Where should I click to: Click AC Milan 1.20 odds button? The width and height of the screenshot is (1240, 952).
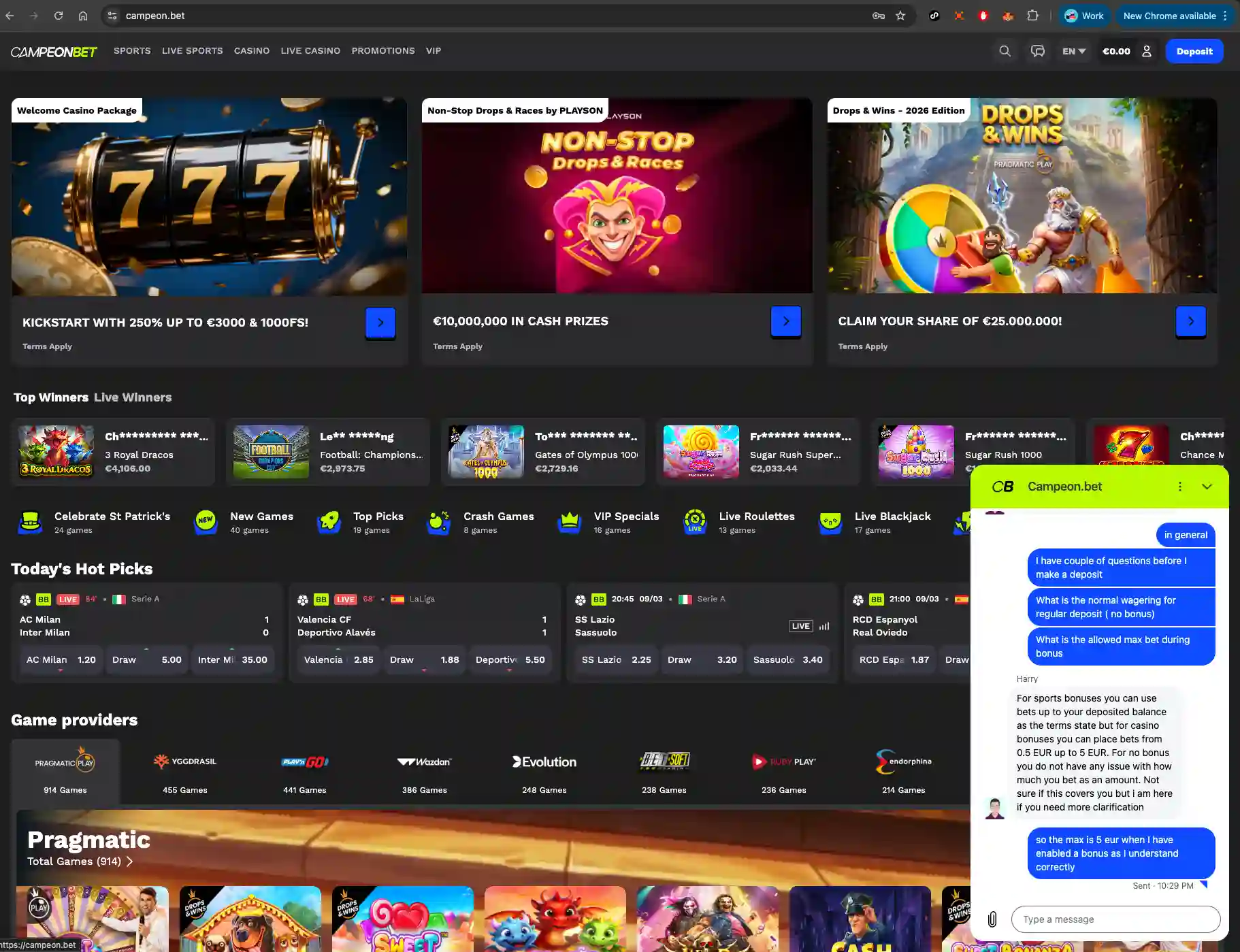point(61,659)
